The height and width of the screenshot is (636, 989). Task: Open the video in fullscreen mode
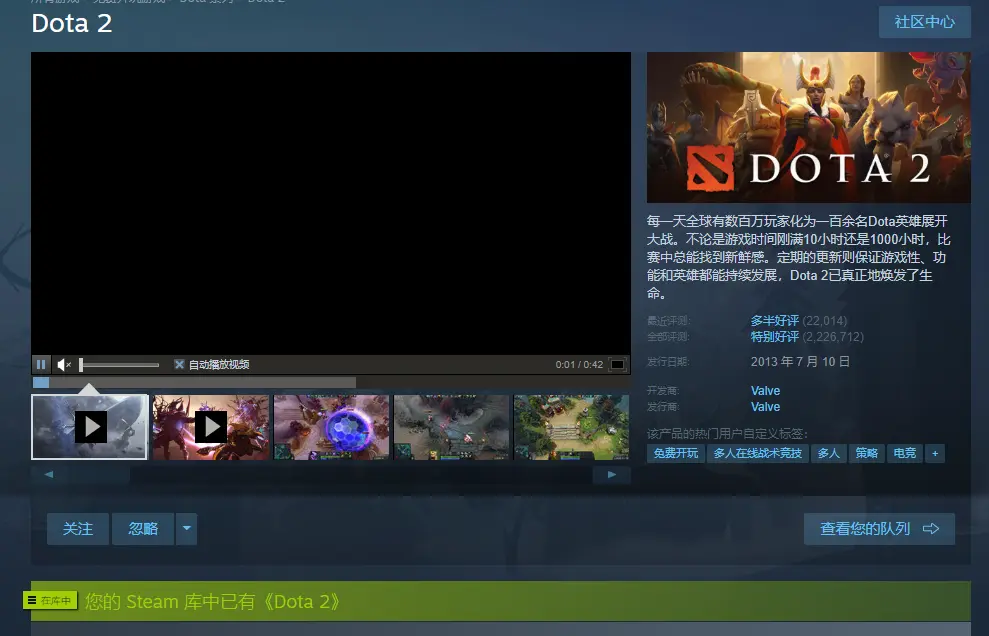tap(617, 365)
